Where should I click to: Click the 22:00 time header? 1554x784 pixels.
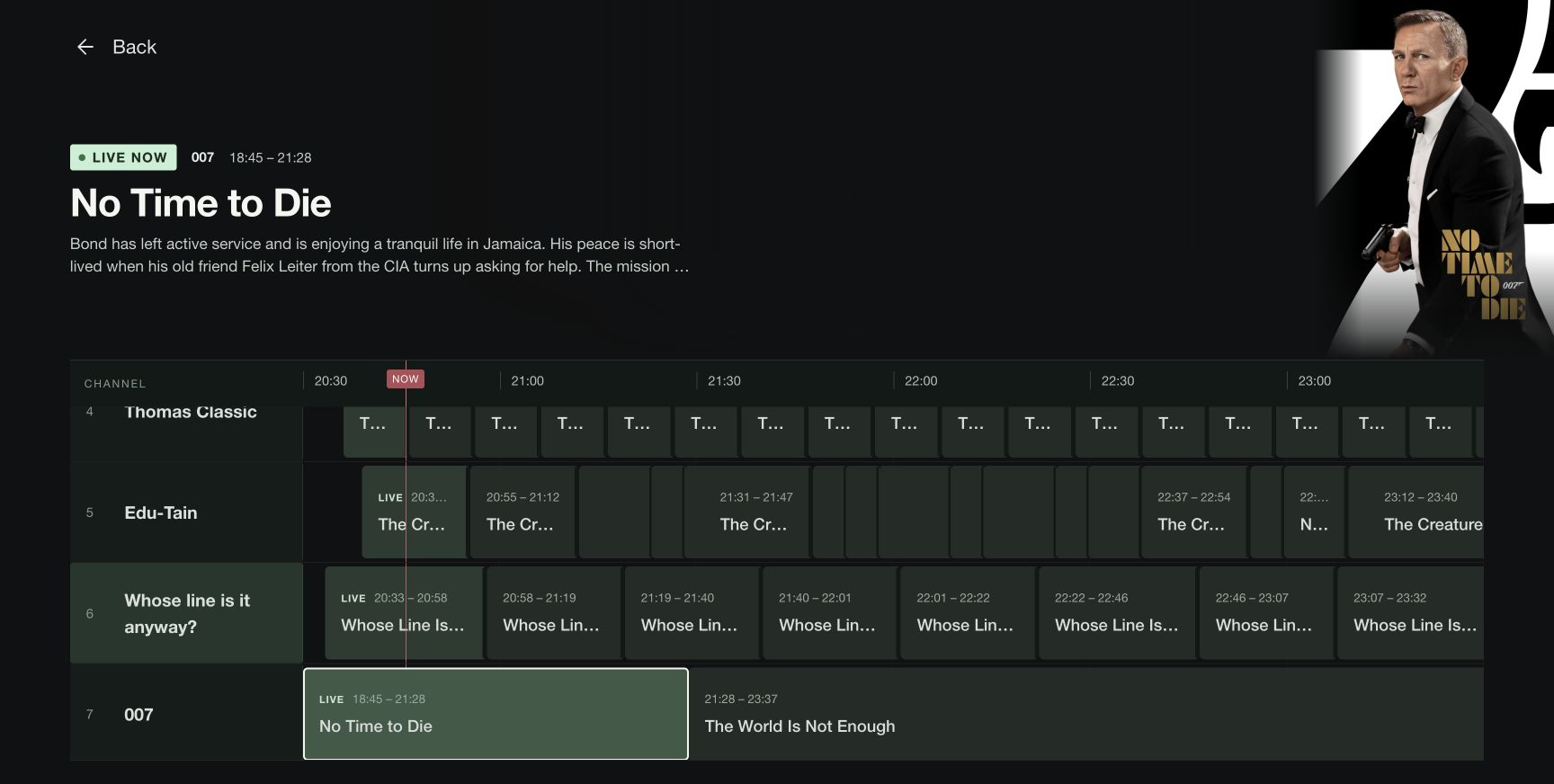click(921, 380)
